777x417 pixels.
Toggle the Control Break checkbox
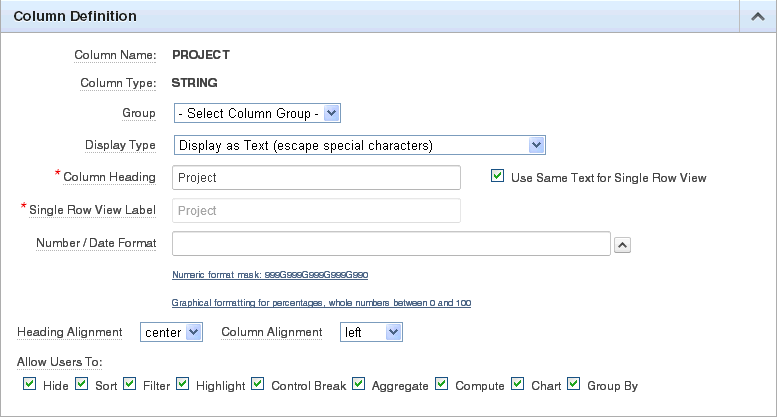click(x=257, y=384)
